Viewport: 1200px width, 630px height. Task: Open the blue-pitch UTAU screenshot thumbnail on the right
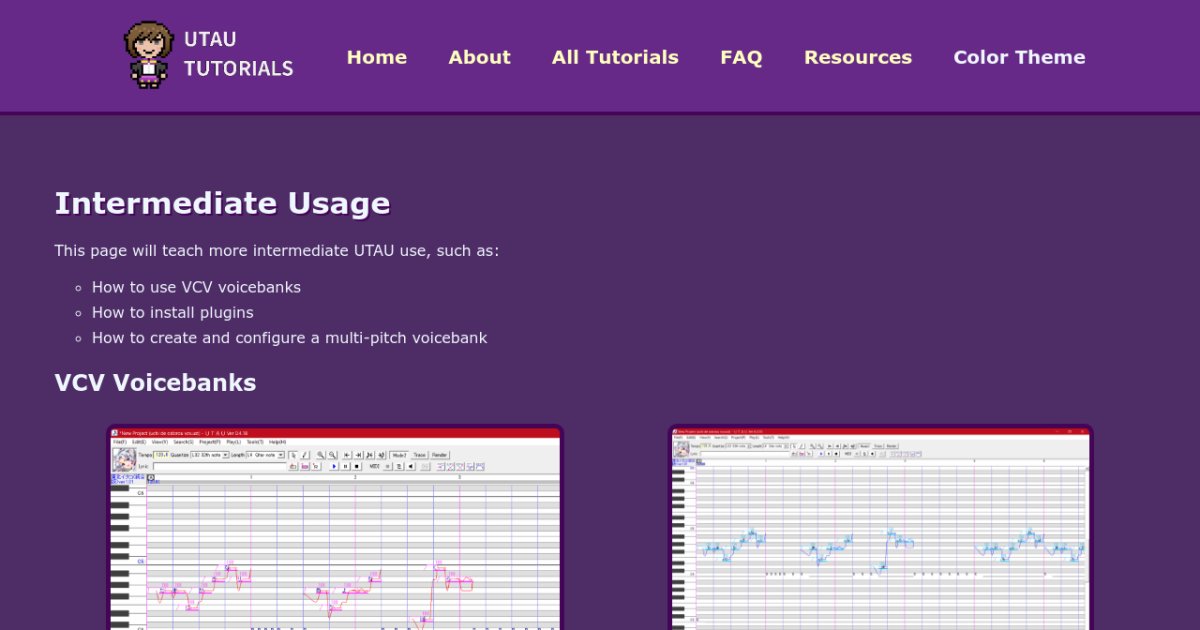(x=880, y=527)
